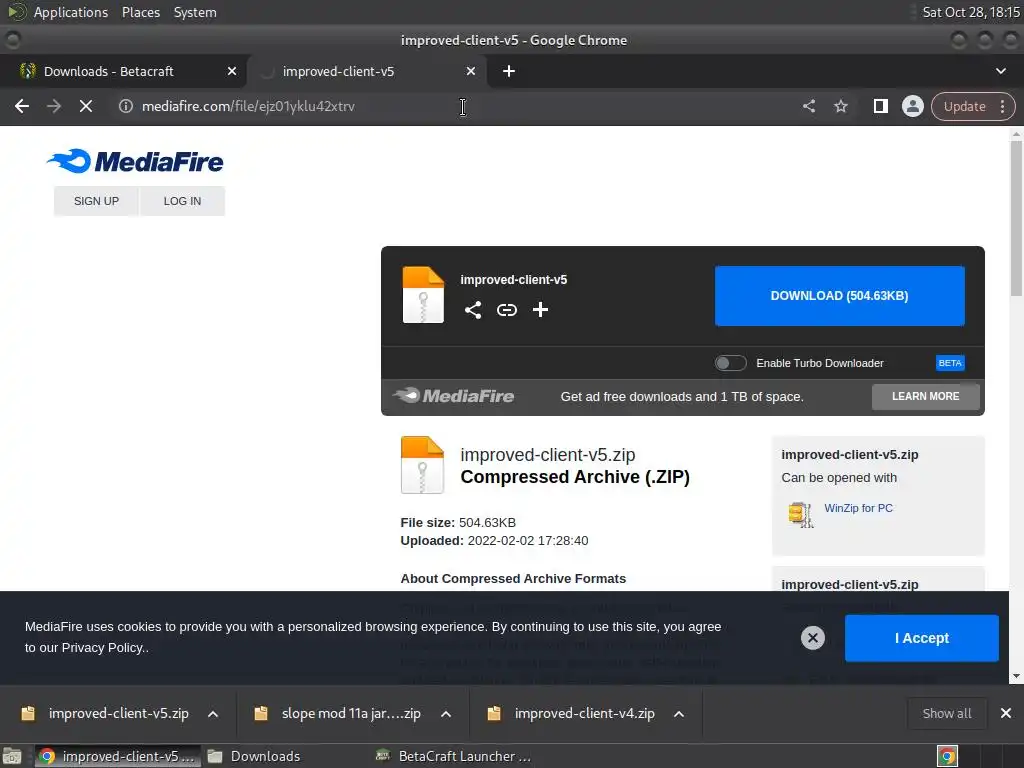Enable the Turbo Downloader toggle

pyautogui.click(x=731, y=363)
